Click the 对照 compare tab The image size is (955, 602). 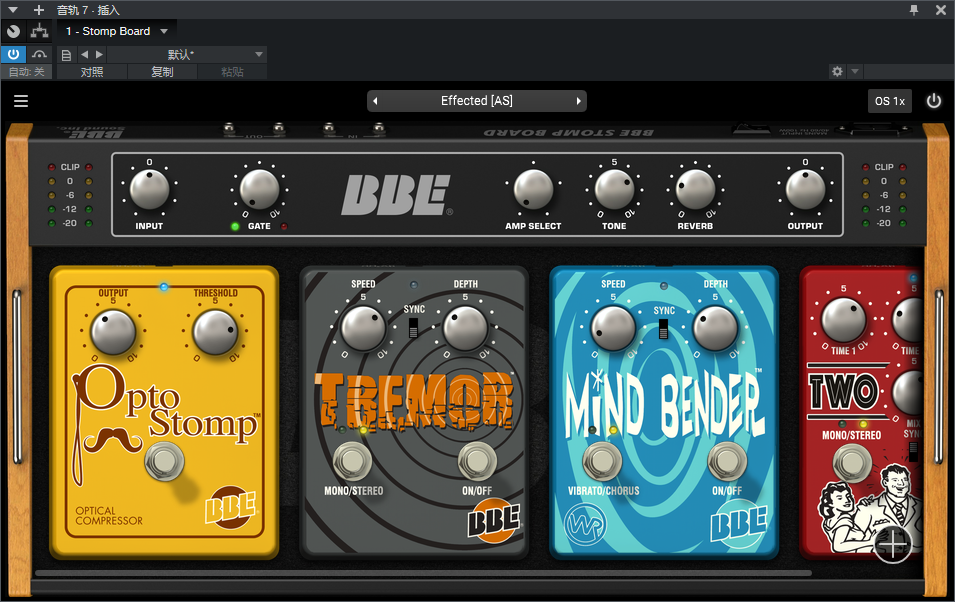(92, 72)
